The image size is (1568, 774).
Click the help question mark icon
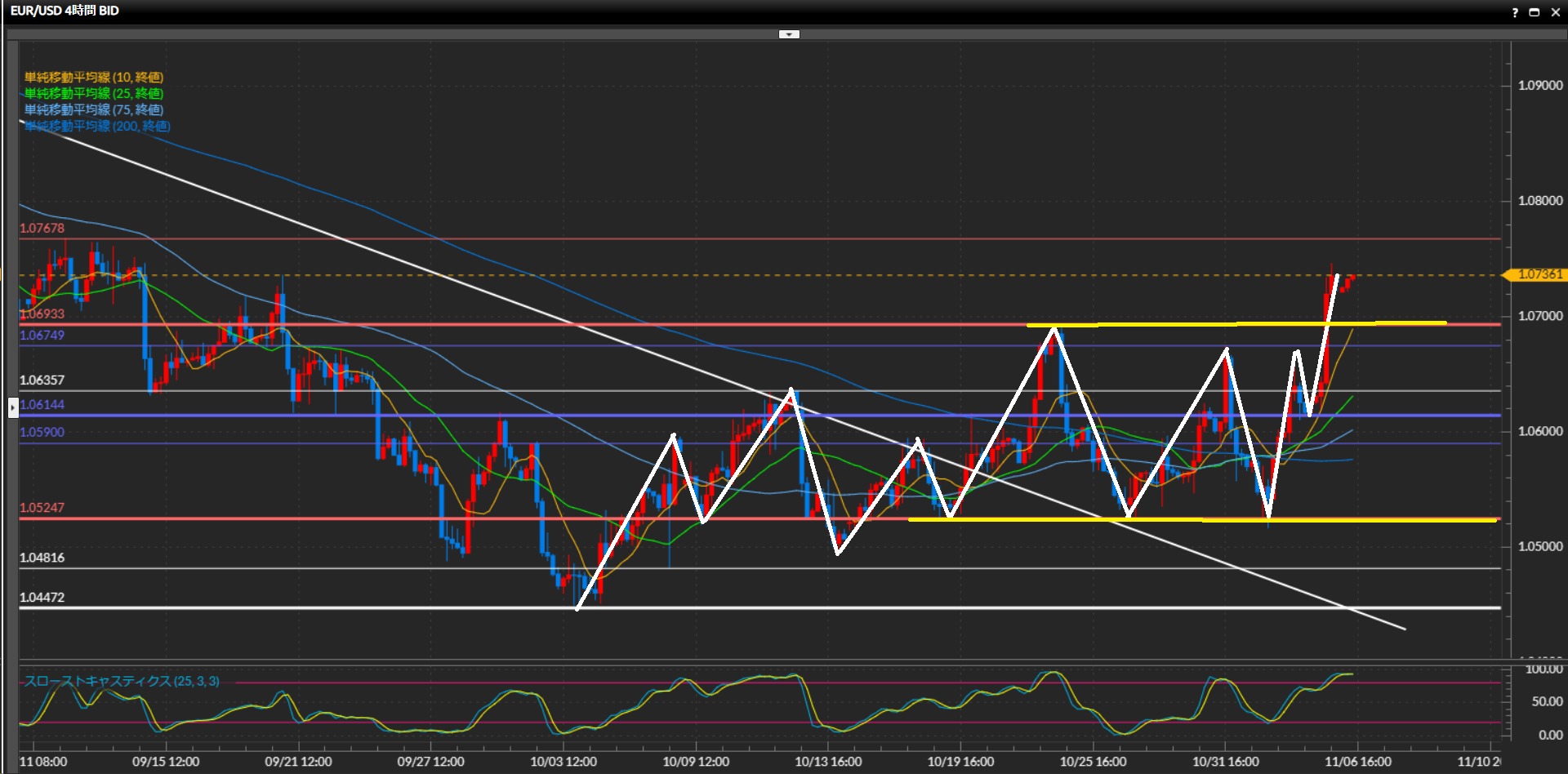pos(1514,12)
